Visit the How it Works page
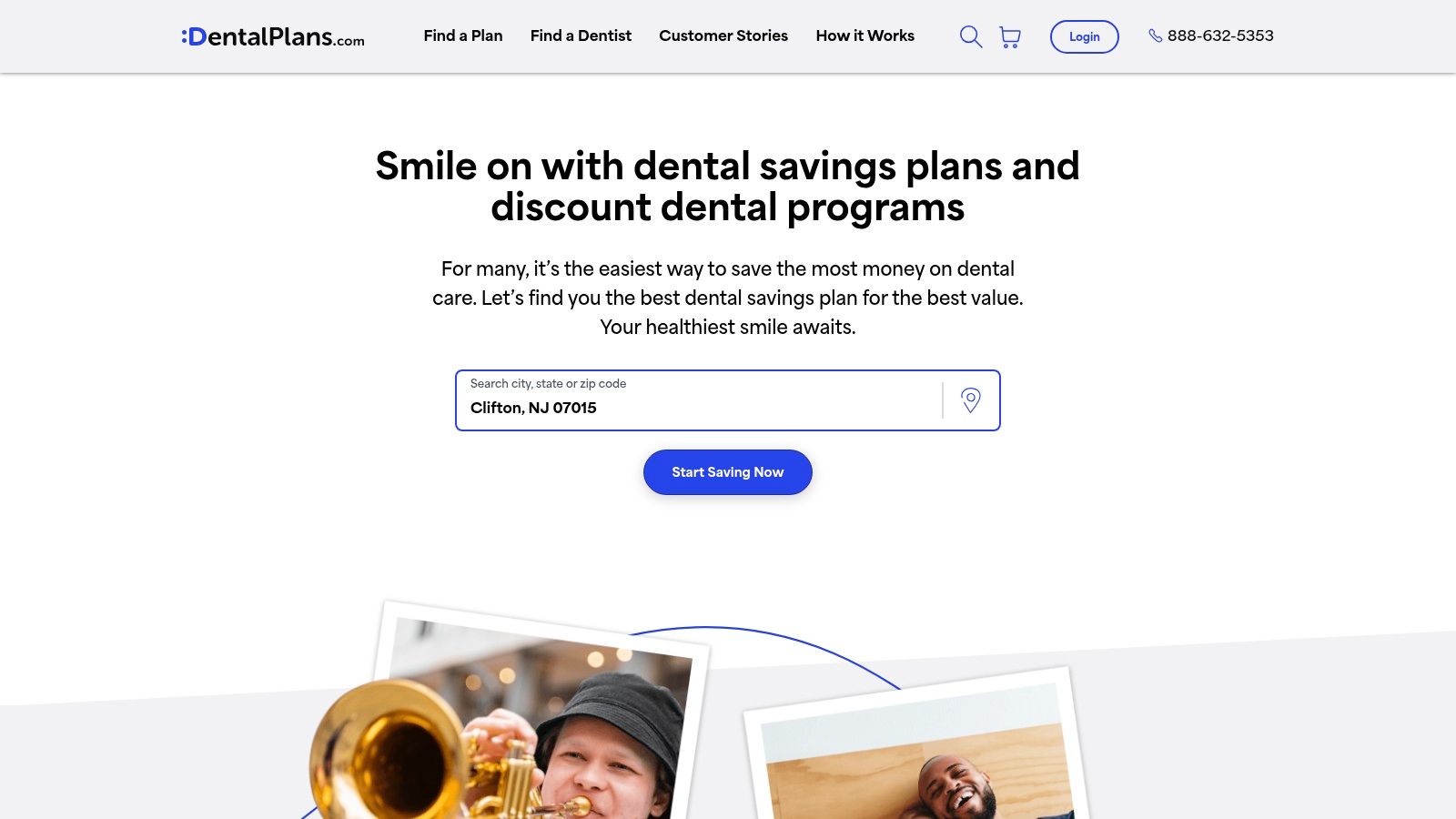The width and height of the screenshot is (1456, 819). pos(865,35)
